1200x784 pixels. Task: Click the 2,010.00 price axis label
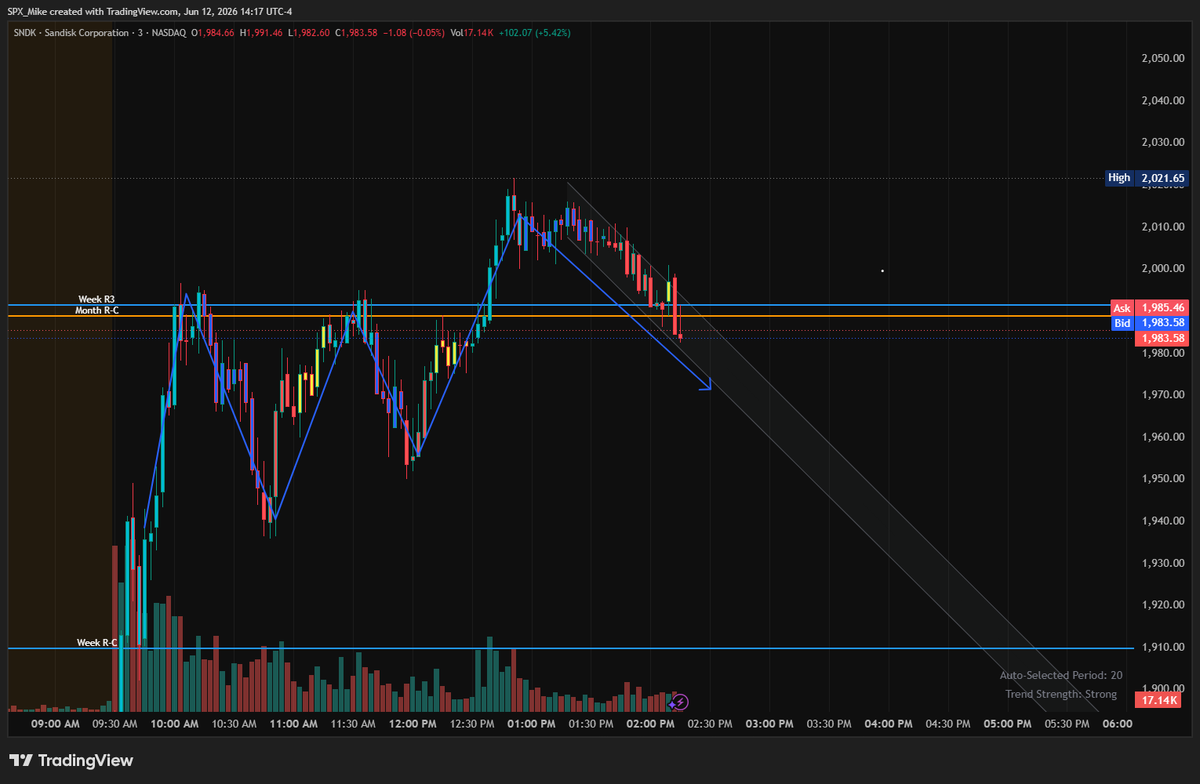coord(1163,226)
